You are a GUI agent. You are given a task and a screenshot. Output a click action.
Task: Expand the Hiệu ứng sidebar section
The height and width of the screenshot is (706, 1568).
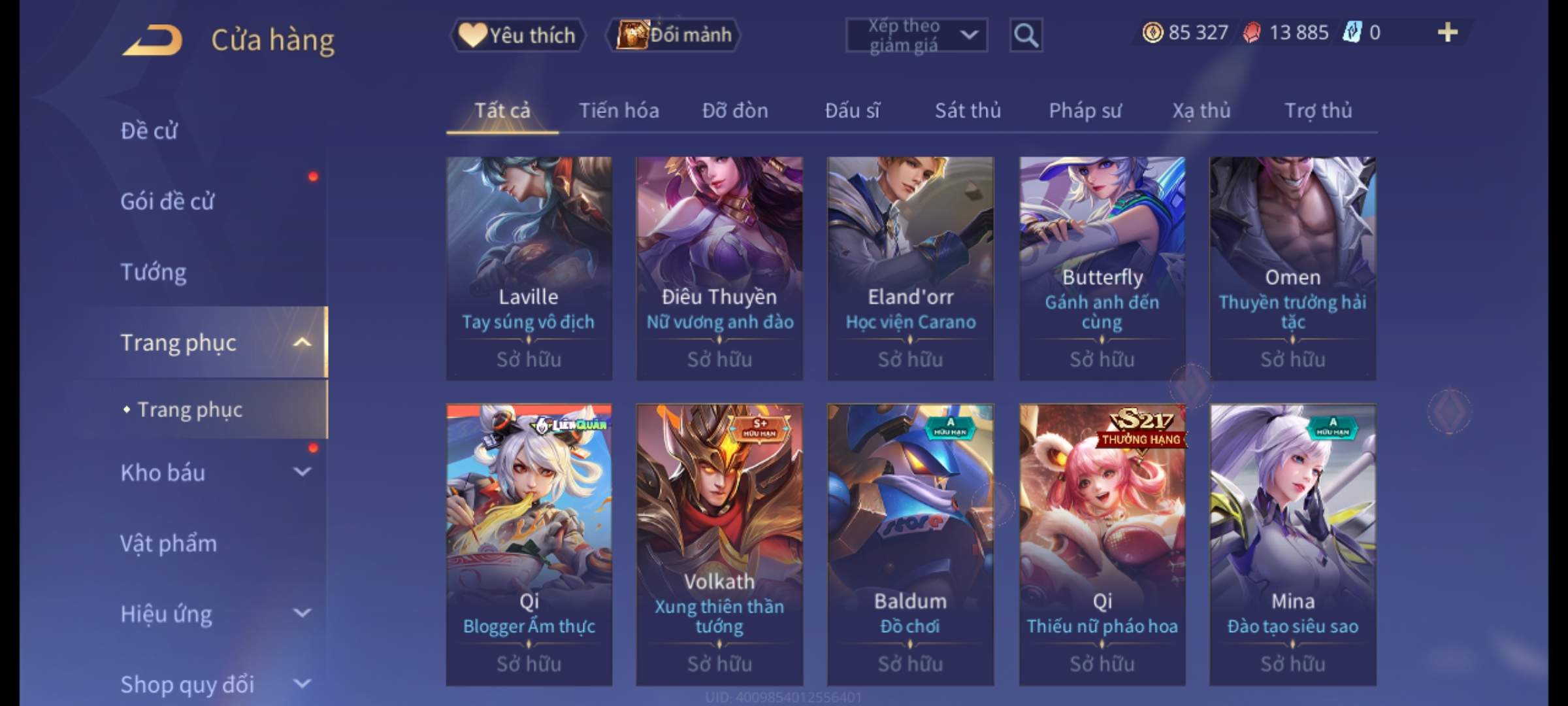coord(302,613)
